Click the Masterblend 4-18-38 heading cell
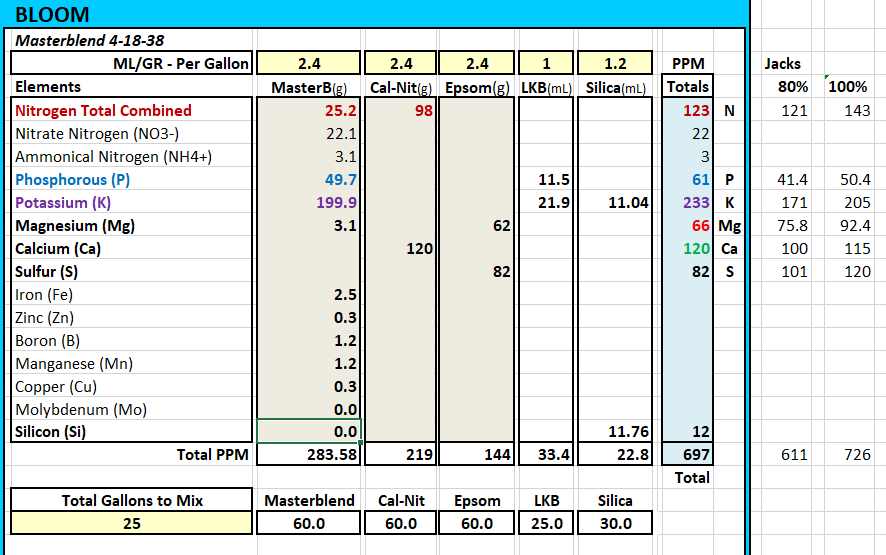Viewport: 886px width, 555px height. pos(89,41)
